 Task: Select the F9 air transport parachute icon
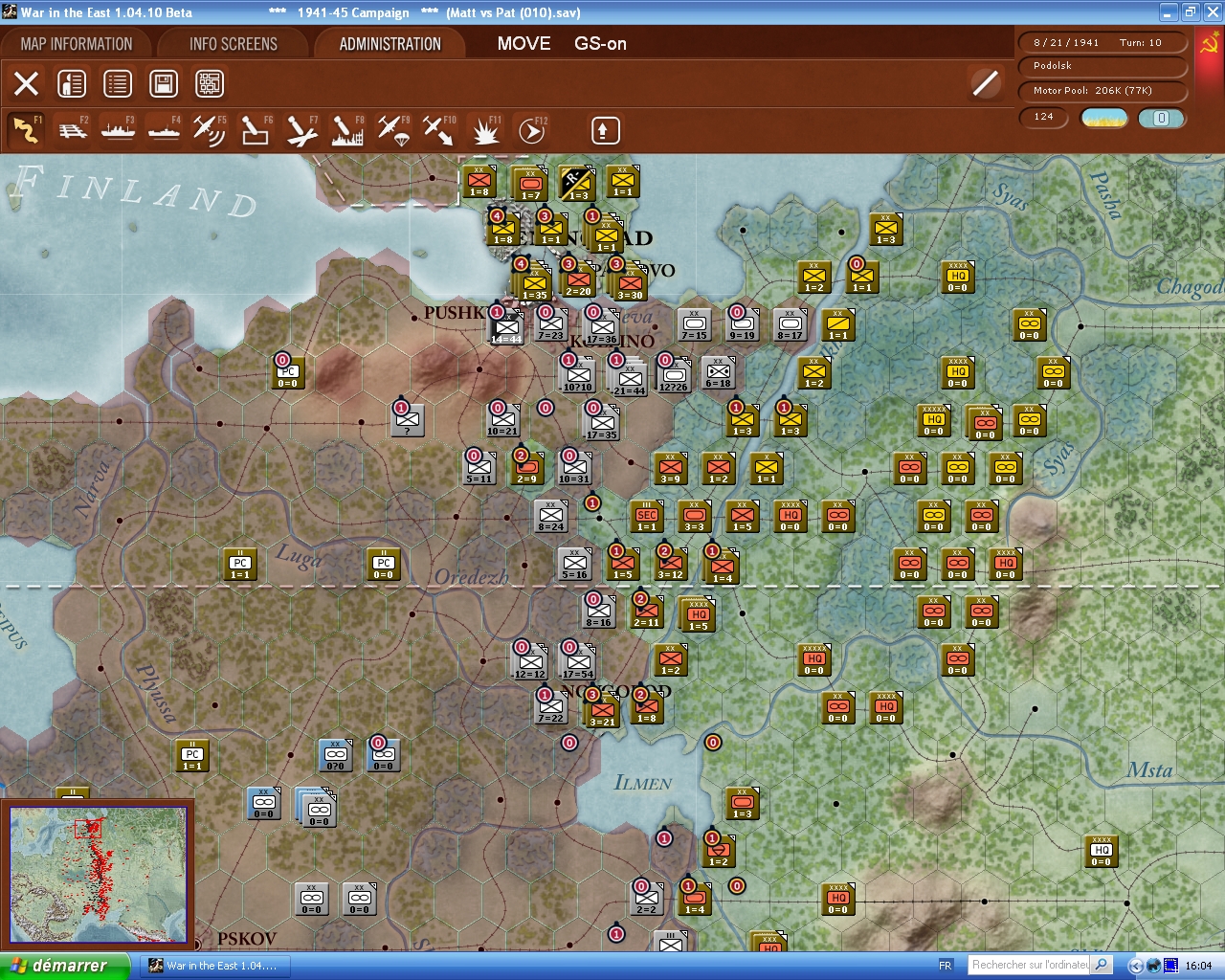coord(393,130)
